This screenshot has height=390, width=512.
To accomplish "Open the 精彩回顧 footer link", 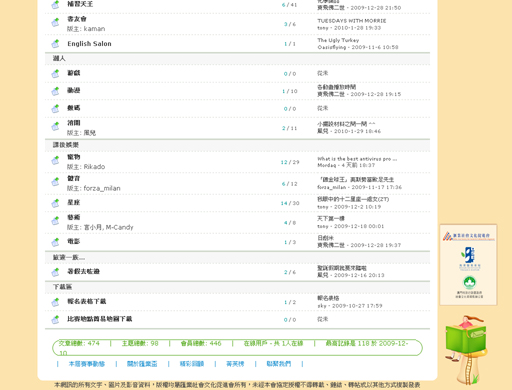I will tap(192, 364).
